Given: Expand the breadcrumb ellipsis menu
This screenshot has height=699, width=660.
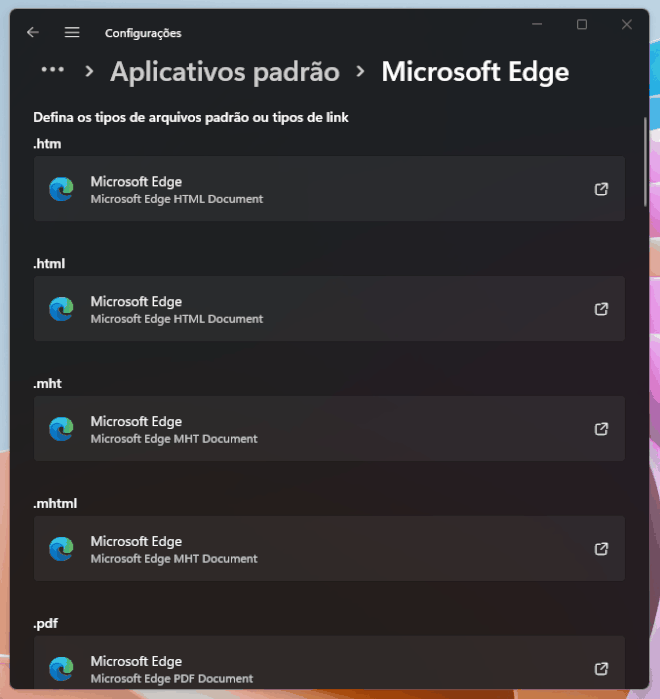Looking at the screenshot, I should coord(52,71).
